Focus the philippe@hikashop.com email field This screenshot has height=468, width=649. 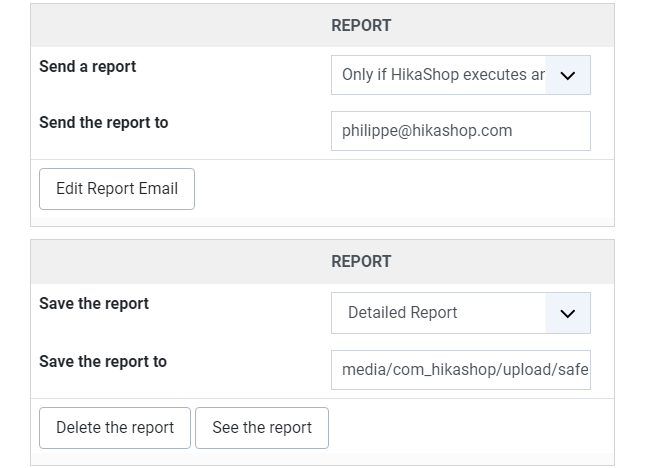coord(461,131)
